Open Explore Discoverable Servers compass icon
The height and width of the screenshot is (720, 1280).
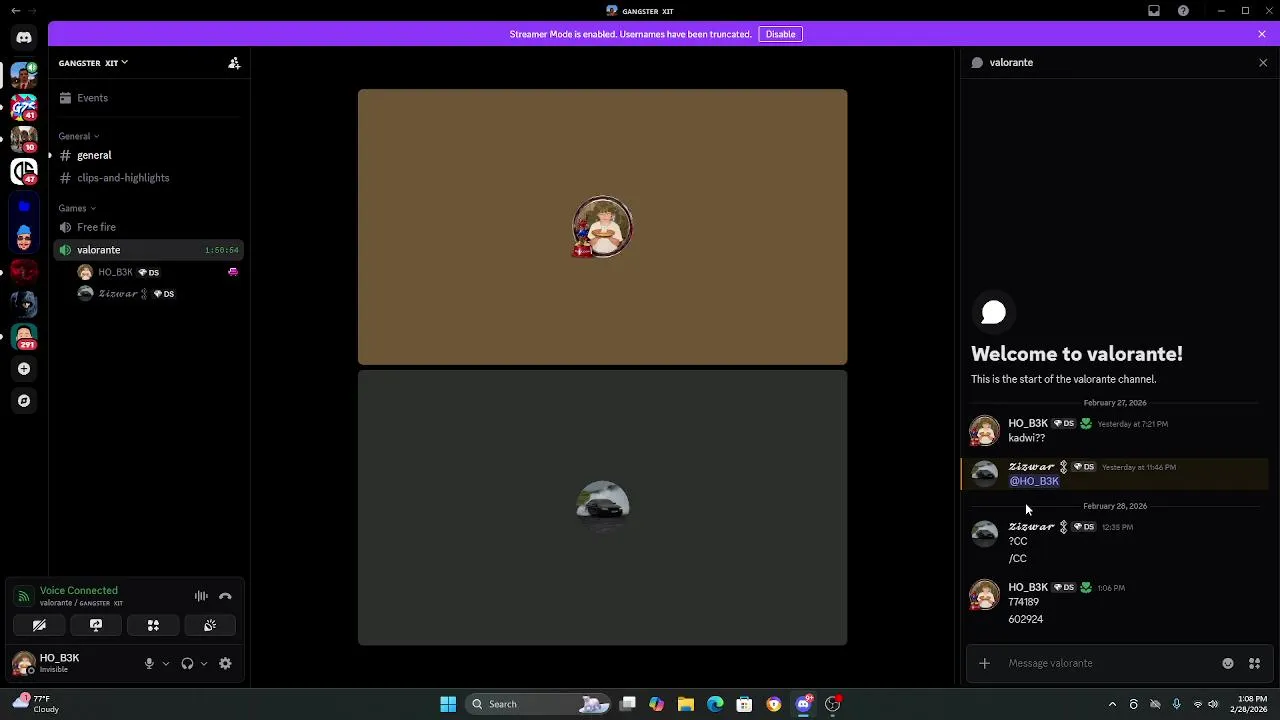(24, 401)
